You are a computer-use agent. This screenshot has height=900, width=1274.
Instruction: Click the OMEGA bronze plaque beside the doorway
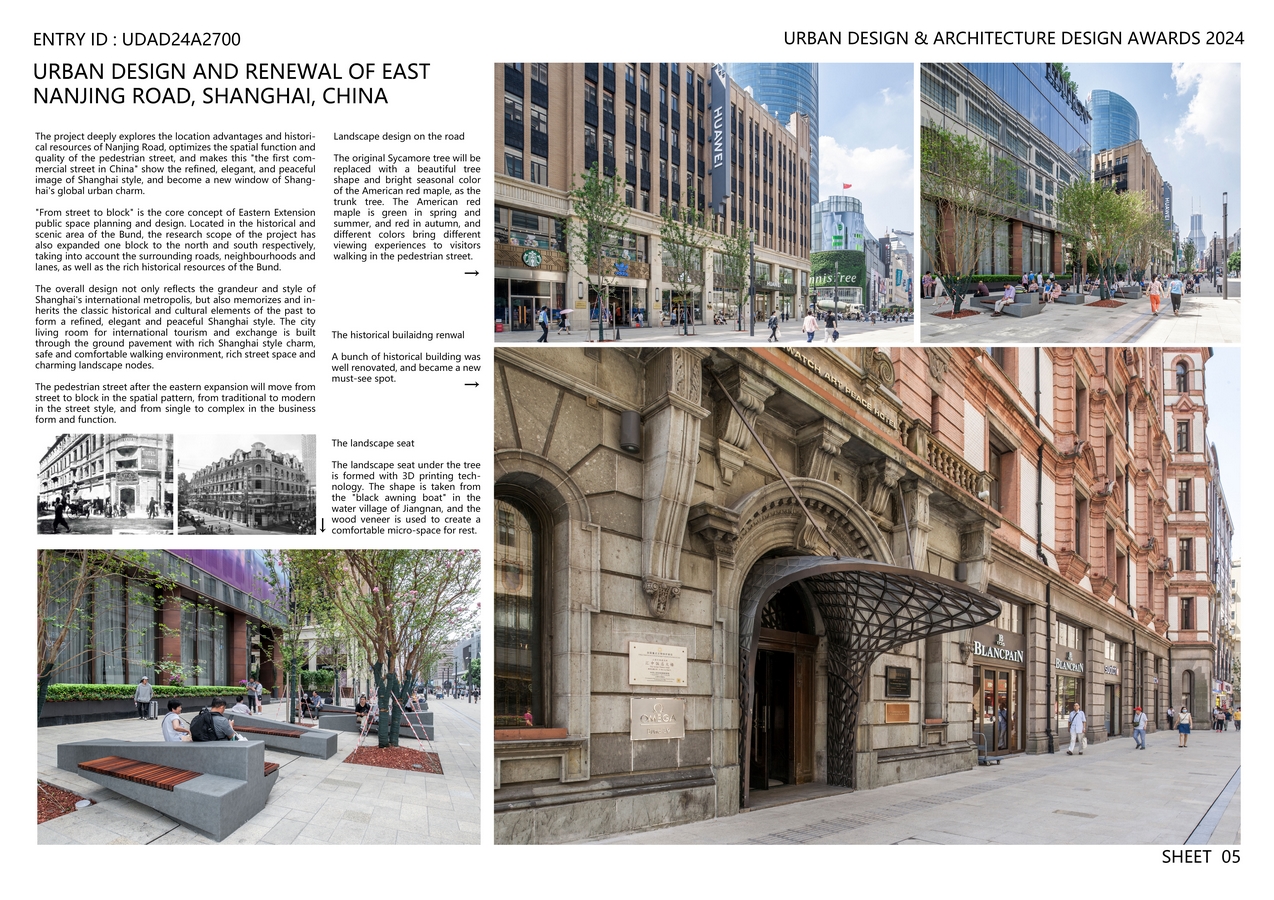click(658, 718)
